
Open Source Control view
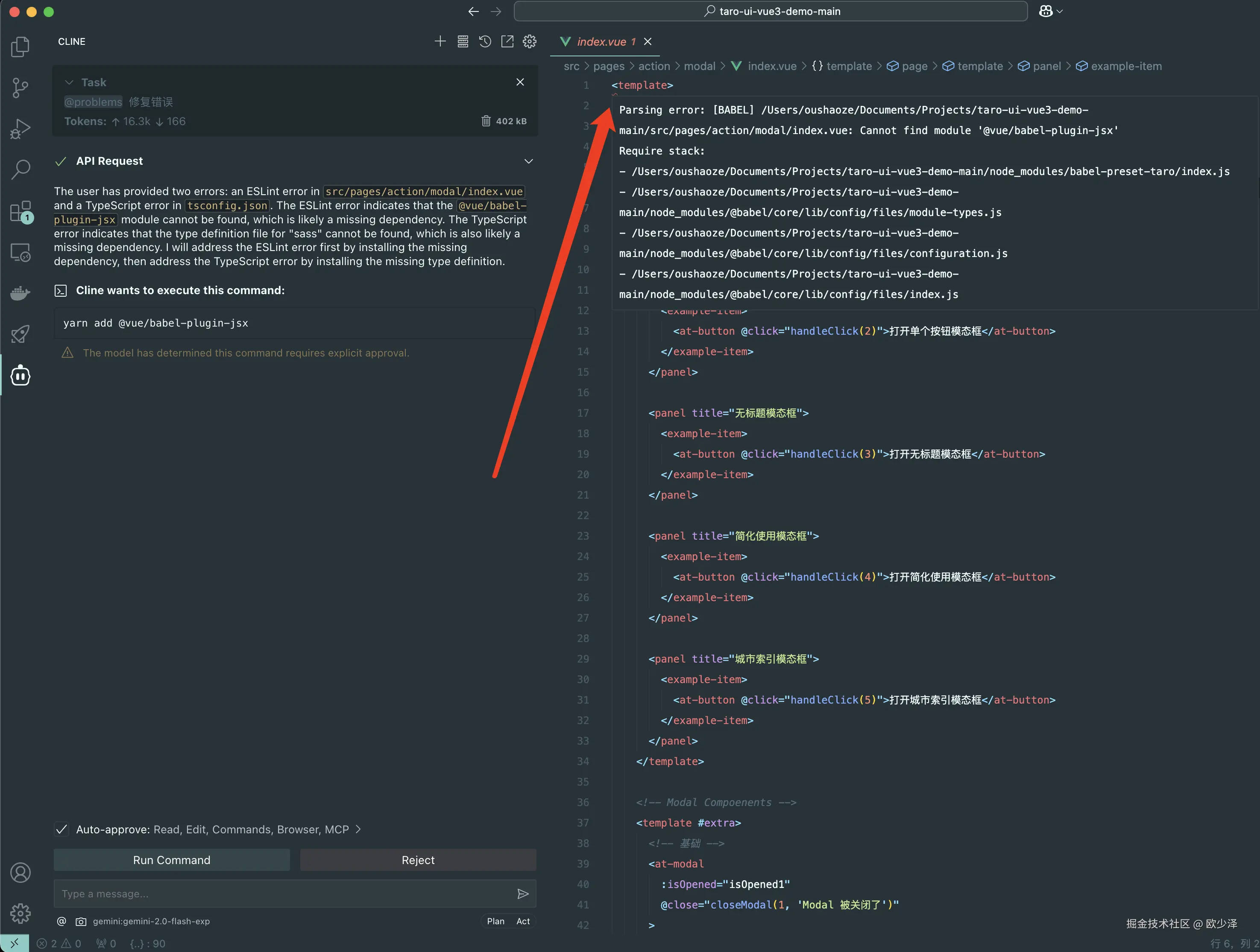pos(21,88)
